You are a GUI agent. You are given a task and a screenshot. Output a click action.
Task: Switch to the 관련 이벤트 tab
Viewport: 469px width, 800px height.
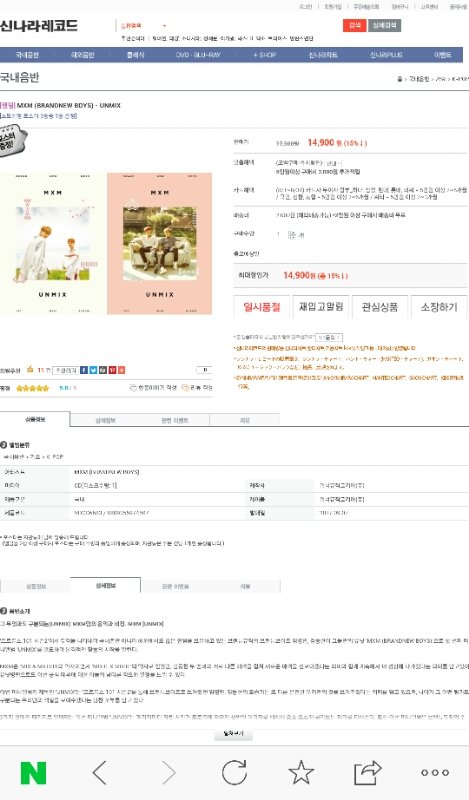(x=175, y=420)
